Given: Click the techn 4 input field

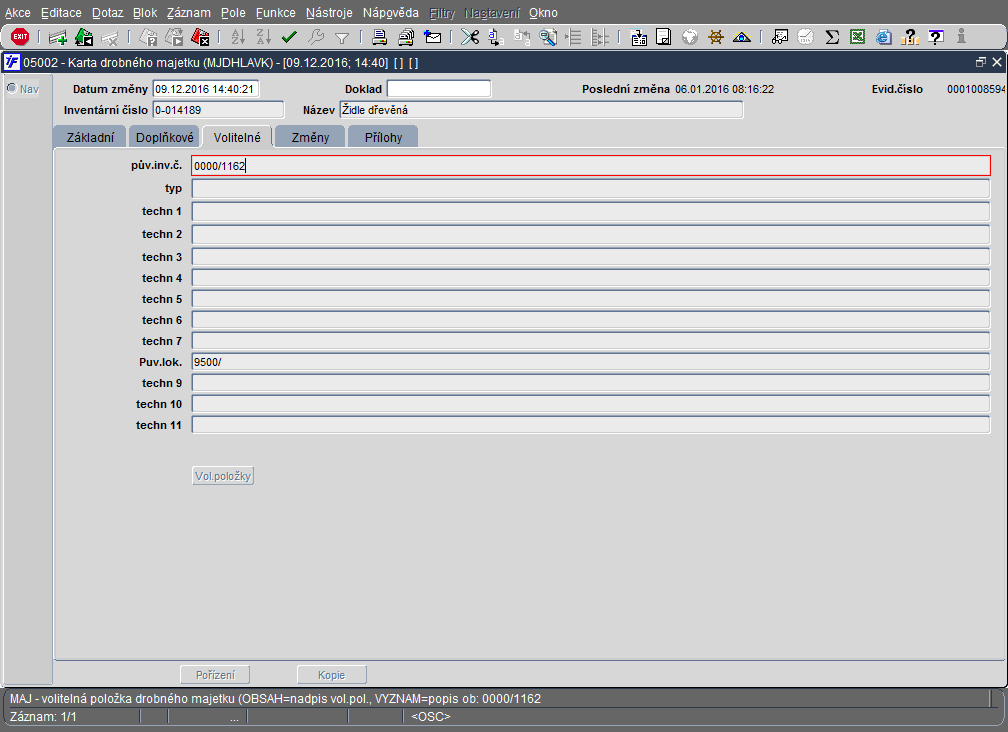Looking at the screenshot, I should (591, 278).
